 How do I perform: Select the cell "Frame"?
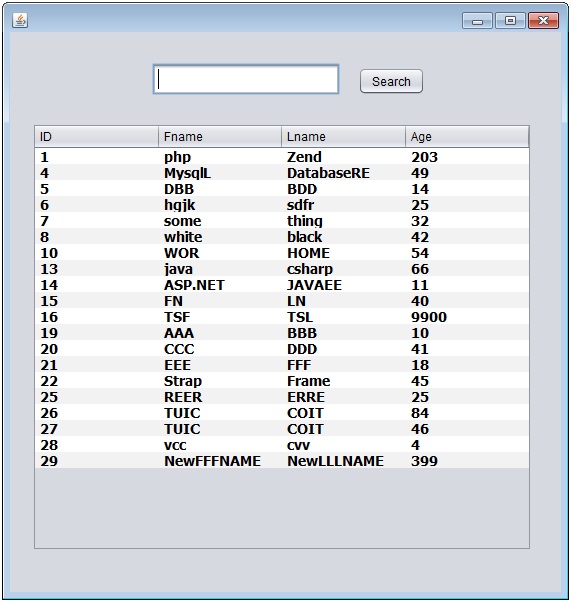point(343,381)
